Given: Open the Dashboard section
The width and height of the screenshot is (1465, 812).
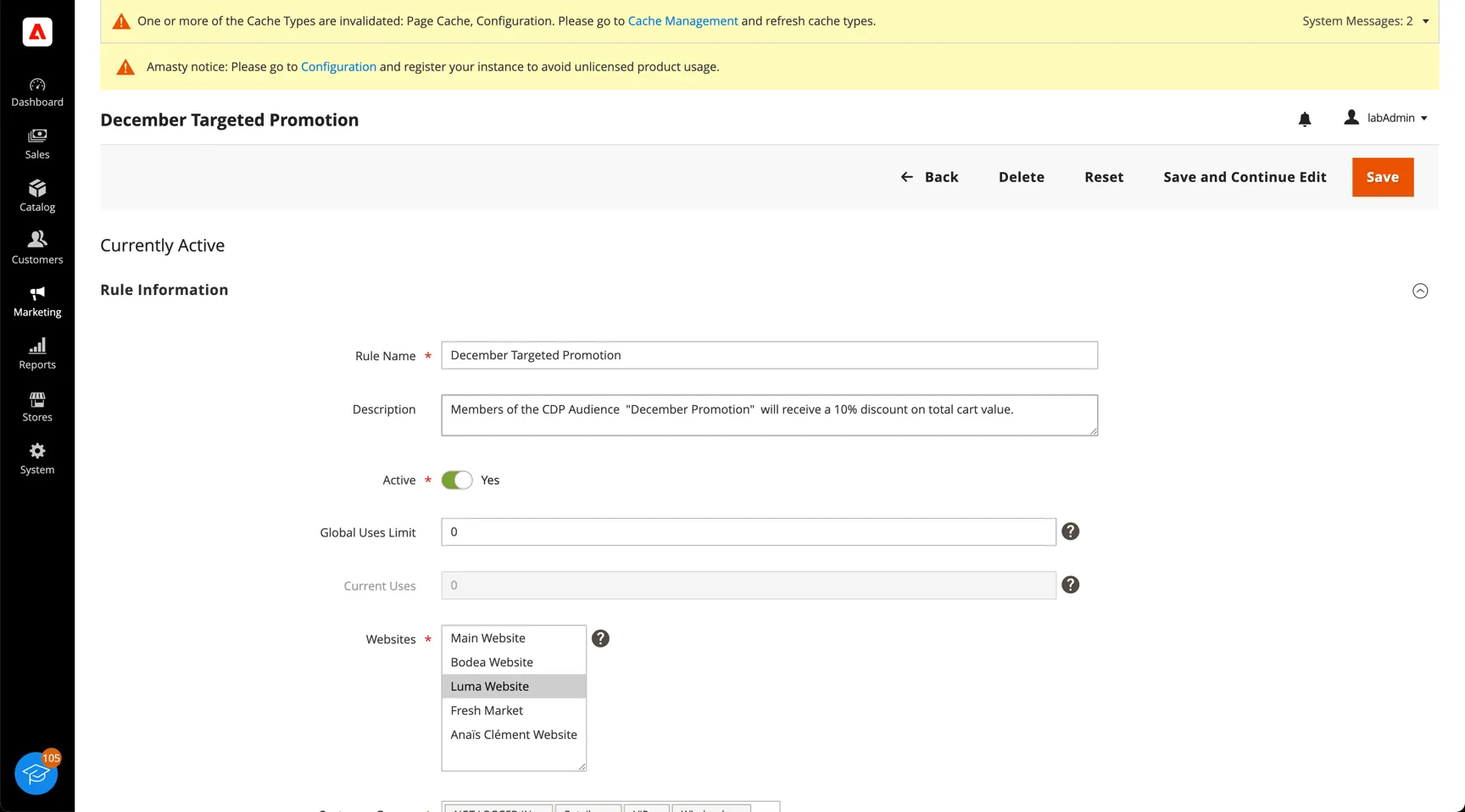Looking at the screenshot, I should (x=37, y=92).
